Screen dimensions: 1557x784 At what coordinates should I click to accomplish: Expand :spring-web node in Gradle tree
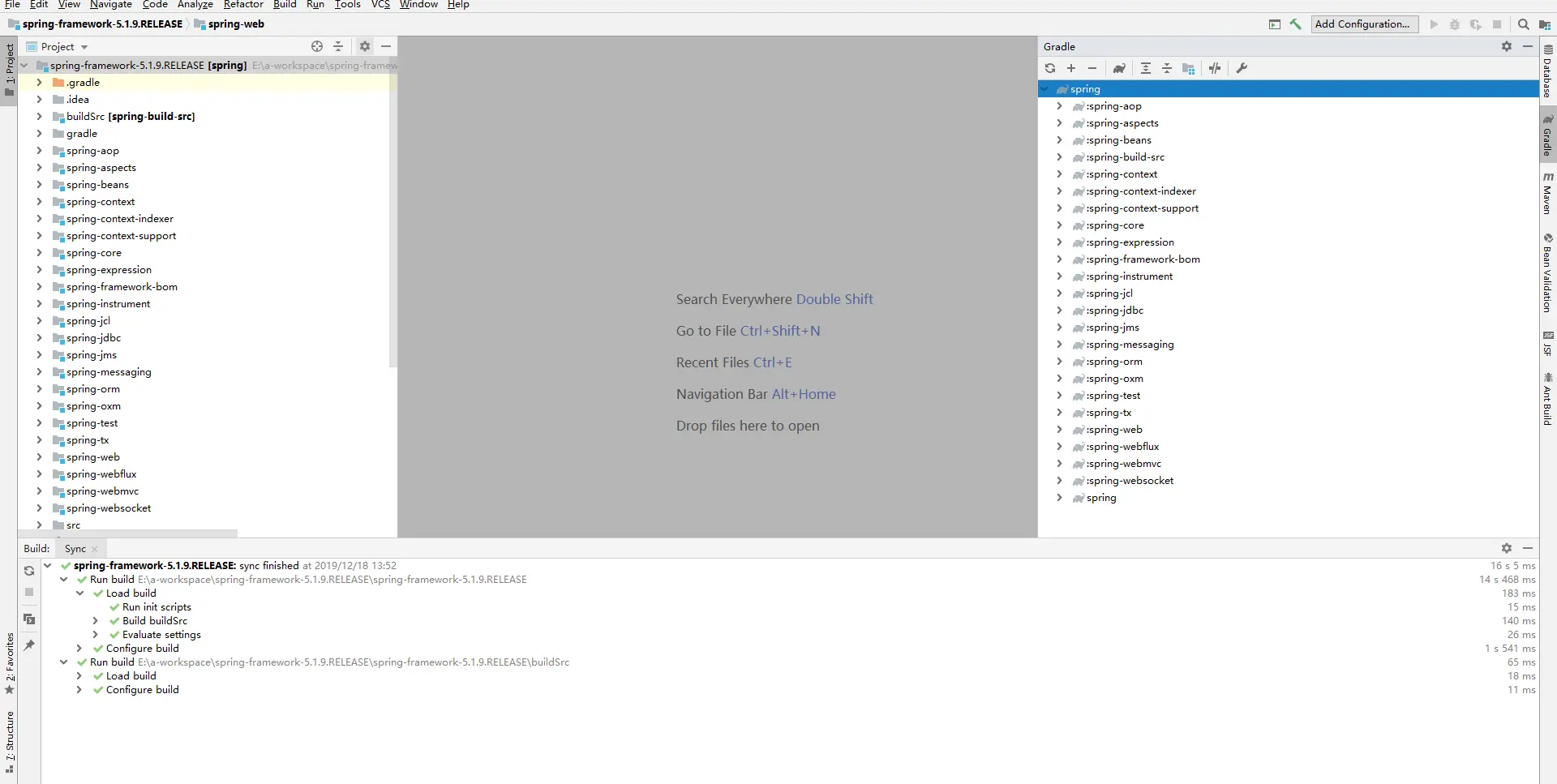pos(1059,430)
